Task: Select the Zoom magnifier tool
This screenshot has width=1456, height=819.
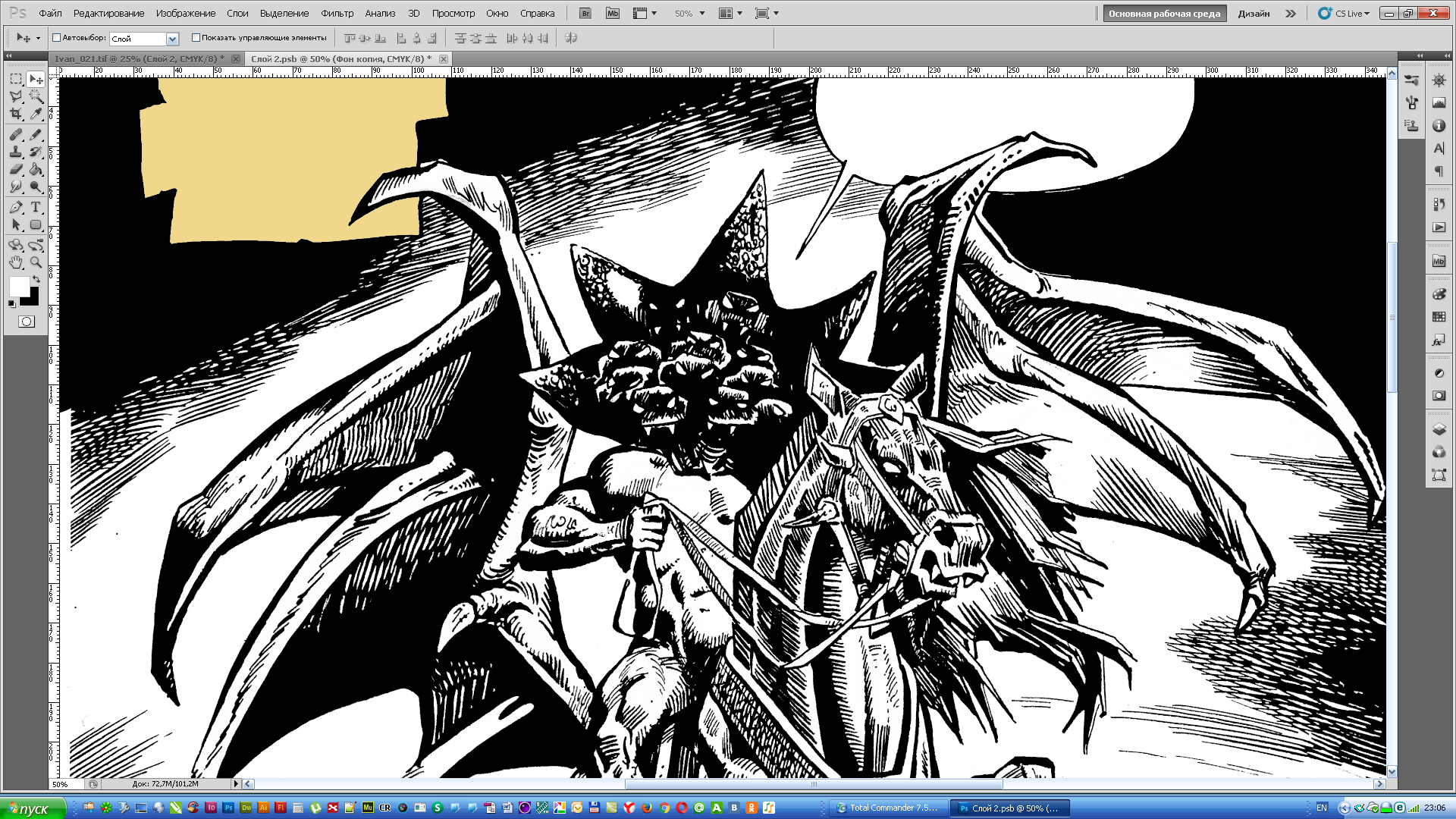Action: [36, 262]
